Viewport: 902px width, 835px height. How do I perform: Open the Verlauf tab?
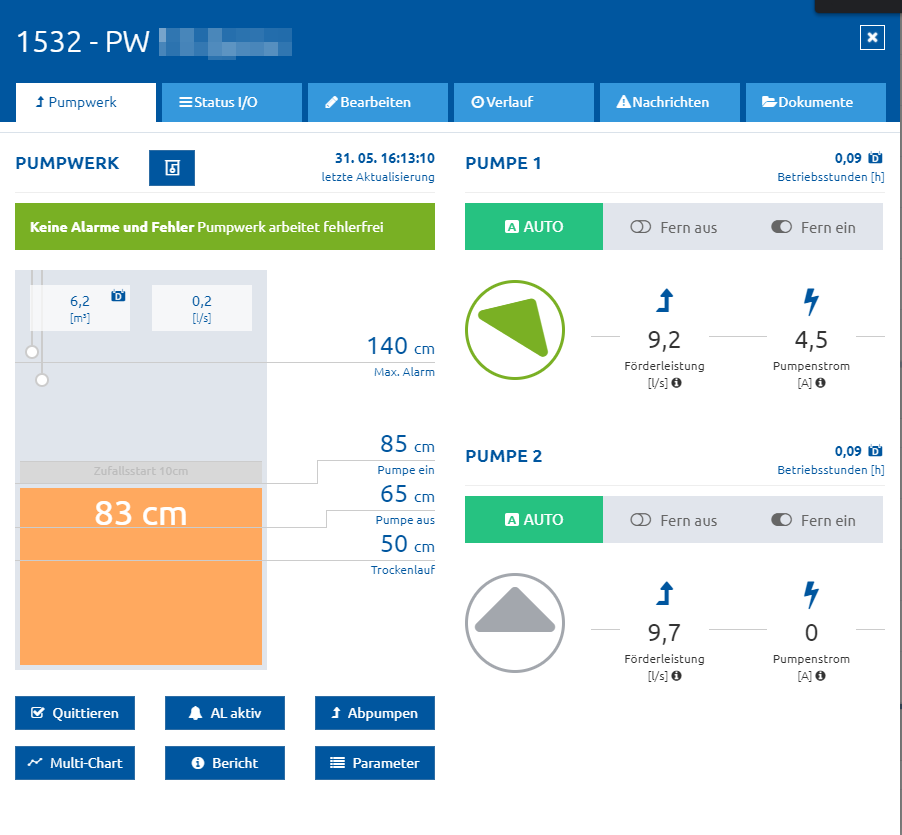[x=523, y=102]
